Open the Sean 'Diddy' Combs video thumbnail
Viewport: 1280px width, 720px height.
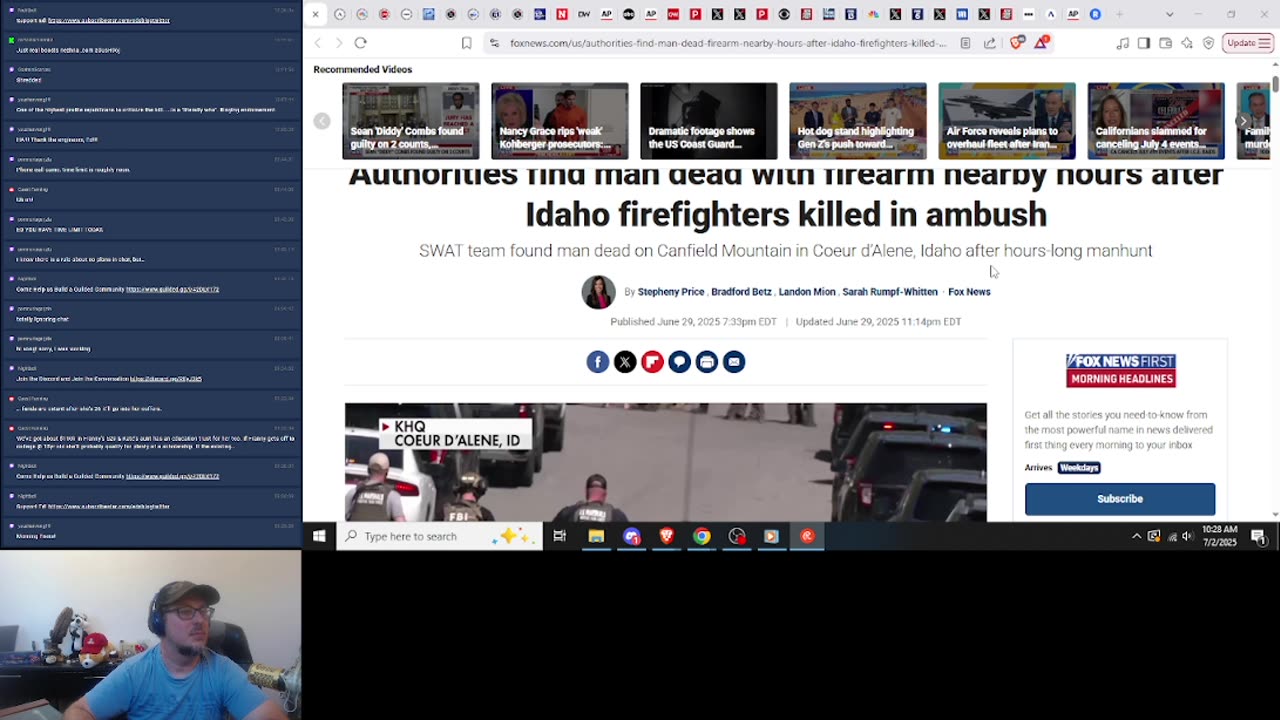click(x=411, y=121)
